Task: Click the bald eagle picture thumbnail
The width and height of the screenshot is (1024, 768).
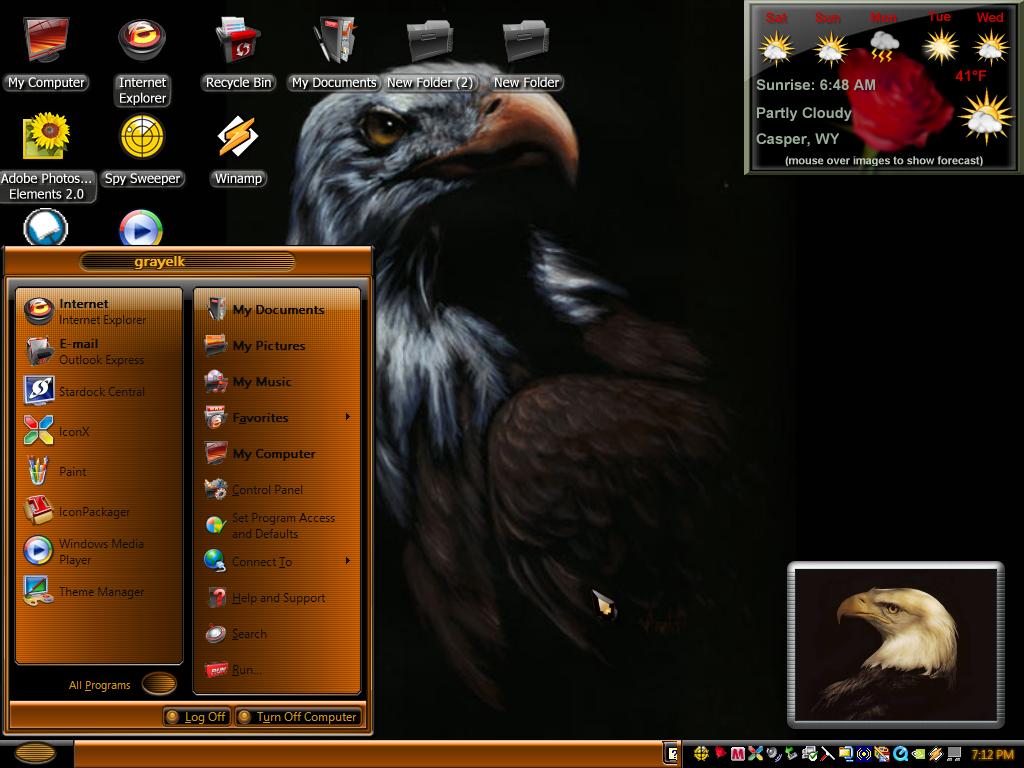Action: point(895,644)
